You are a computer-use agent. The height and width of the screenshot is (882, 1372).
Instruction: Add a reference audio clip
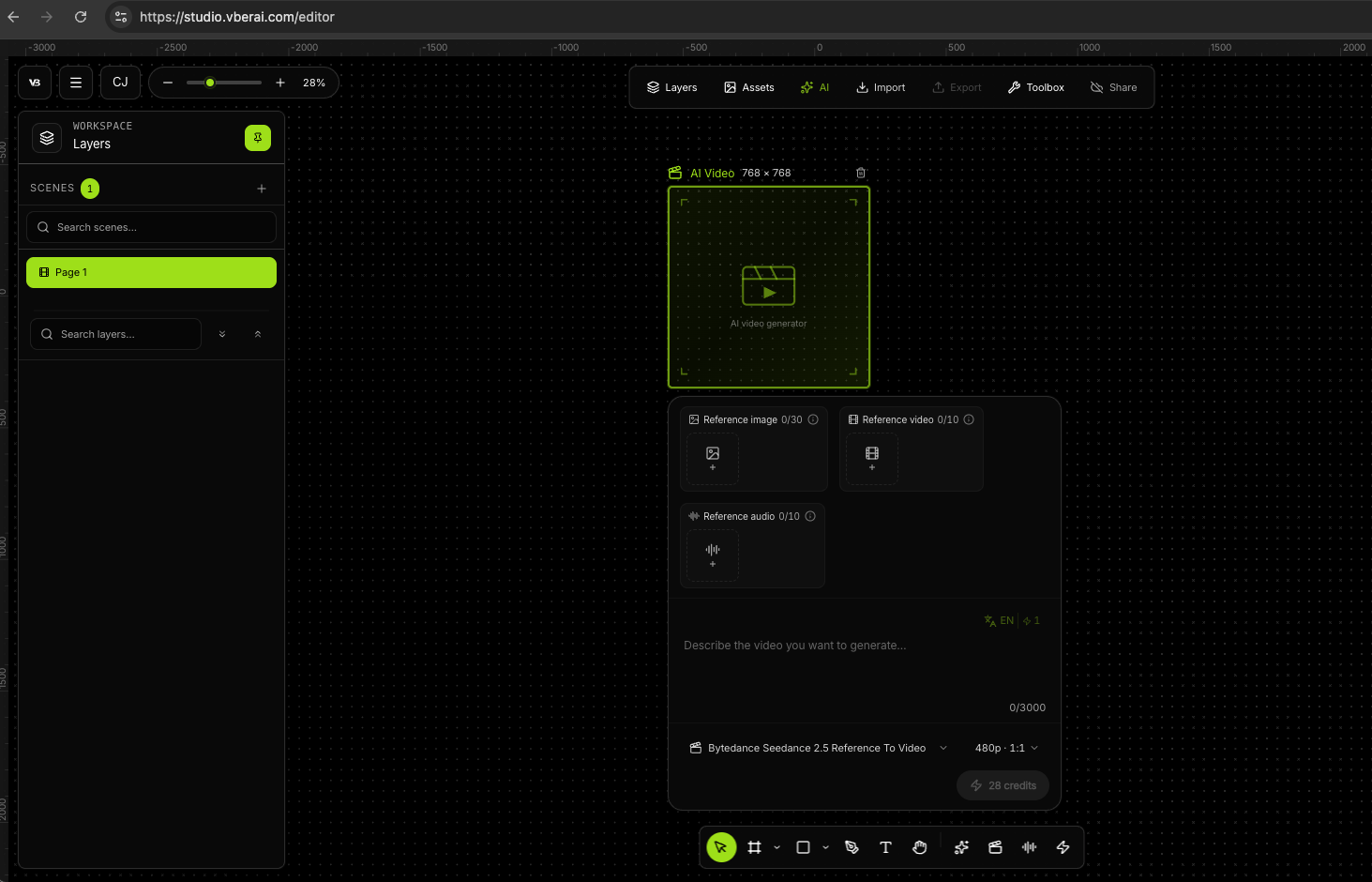(x=713, y=555)
